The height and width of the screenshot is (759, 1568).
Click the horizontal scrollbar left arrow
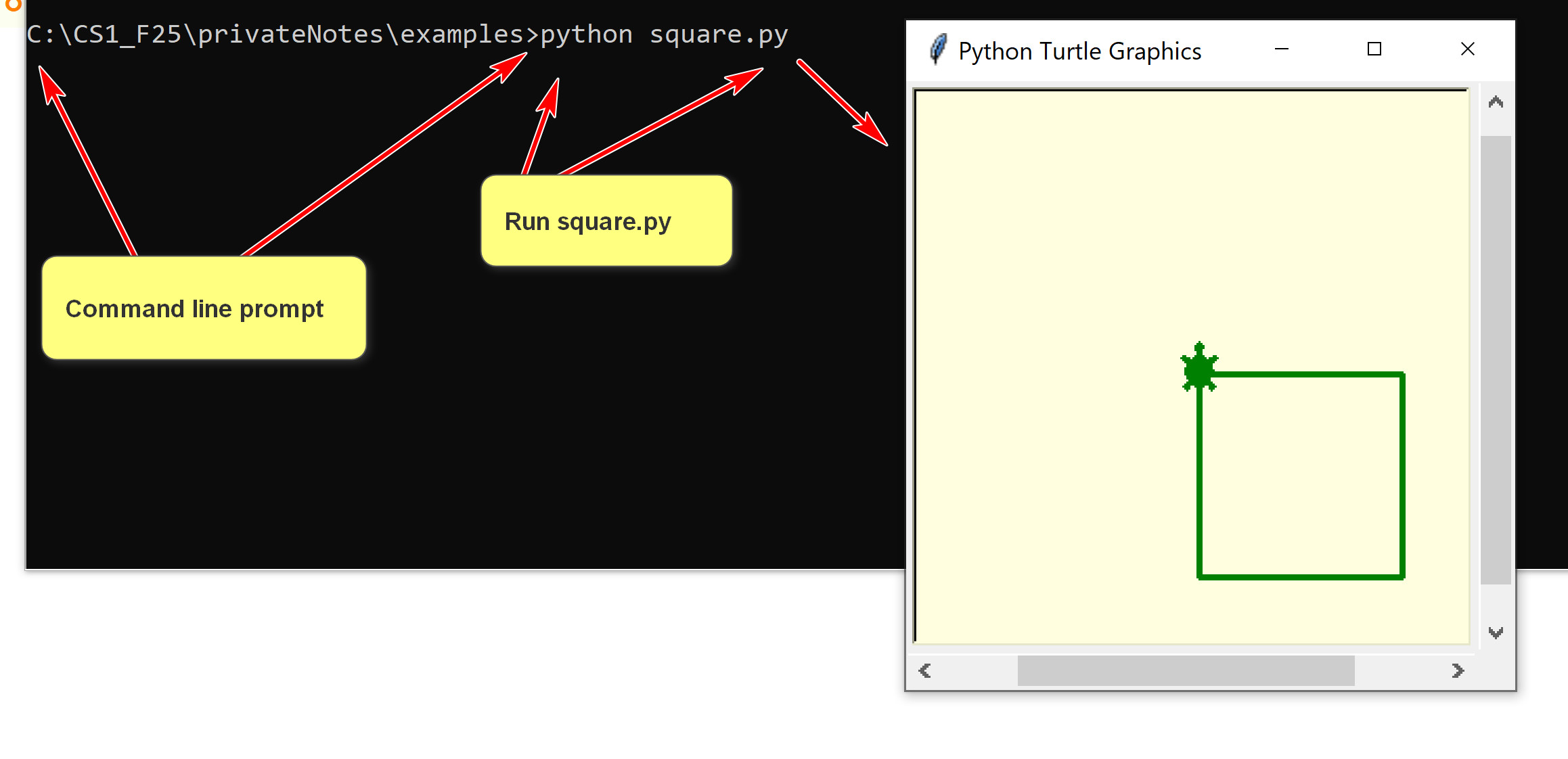coord(925,670)
